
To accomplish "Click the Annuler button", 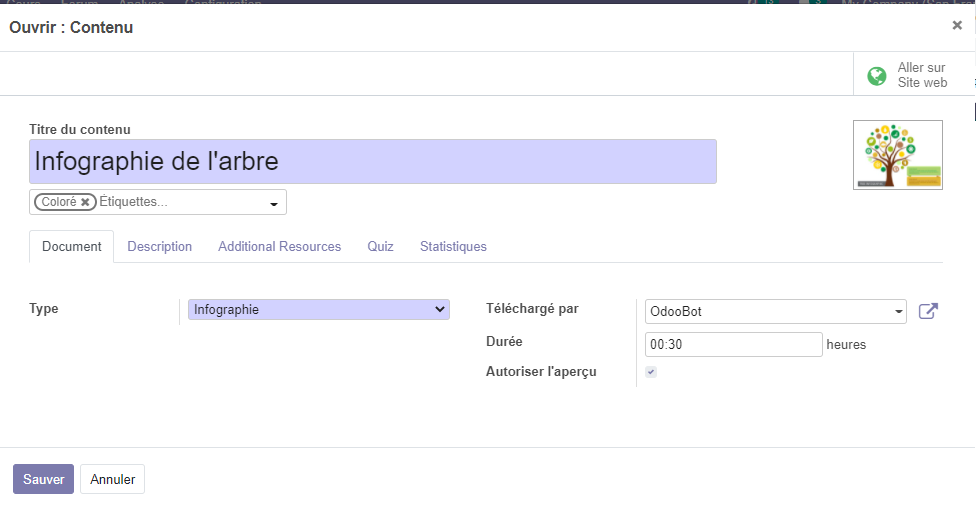I will click(x=112, y=480).
